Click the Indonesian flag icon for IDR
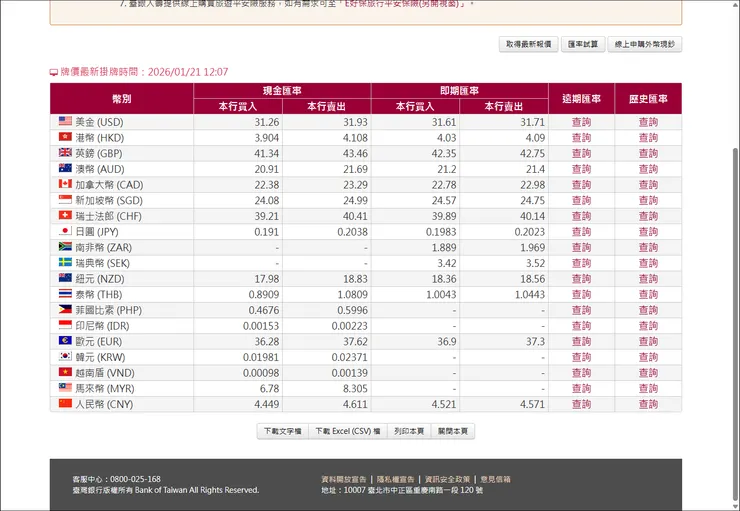The height and width of the screenshot is (511, 740). pyautogui.click(x=65, y=325)
